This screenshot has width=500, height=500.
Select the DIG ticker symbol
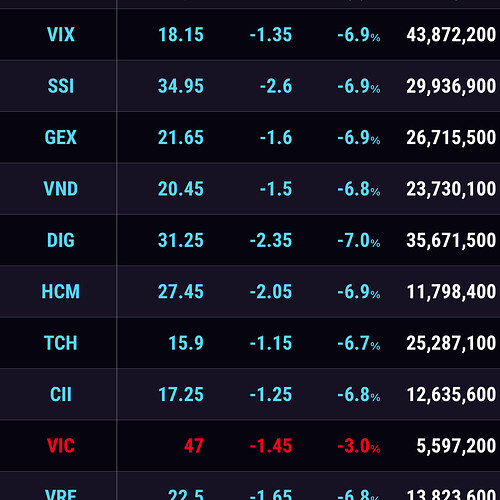(x=61, y=240)
